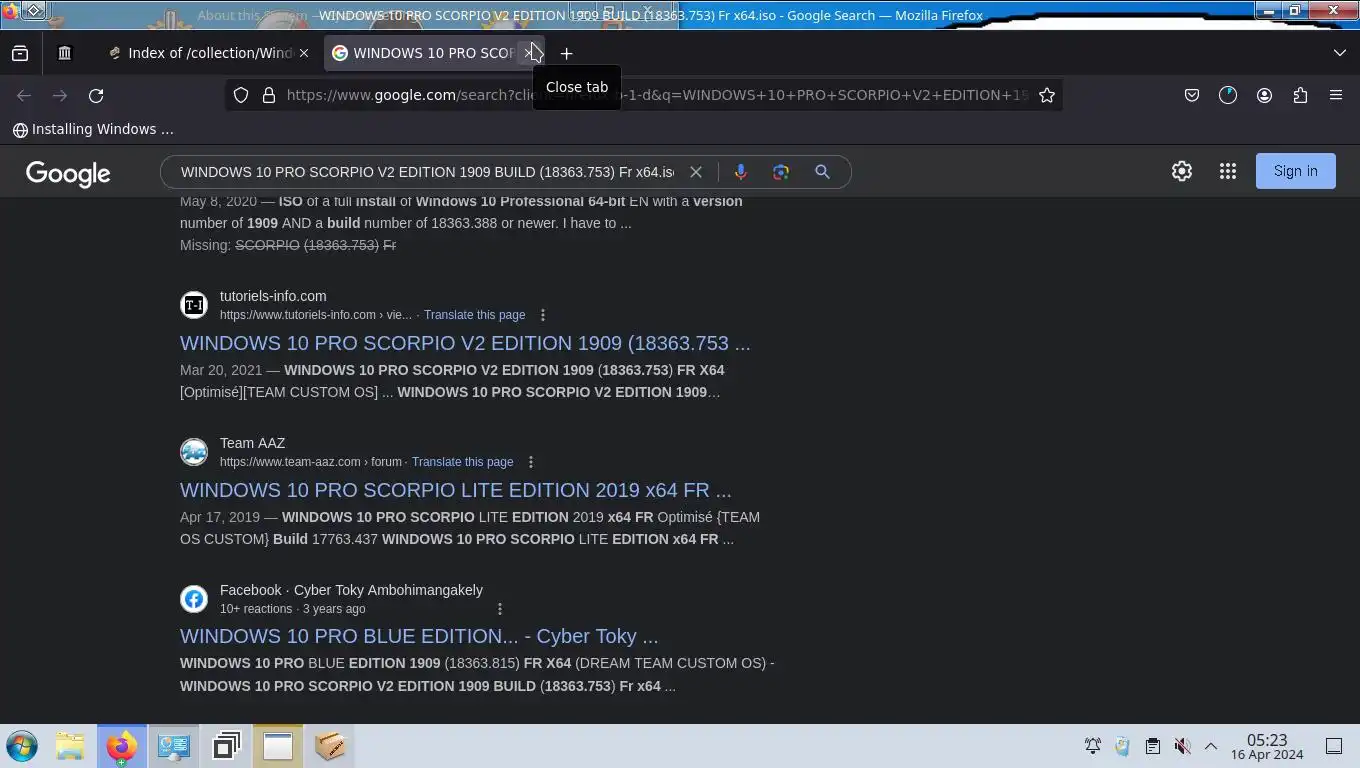
Task: Select Firefox in the taskbar
Action: click(122, 746)
